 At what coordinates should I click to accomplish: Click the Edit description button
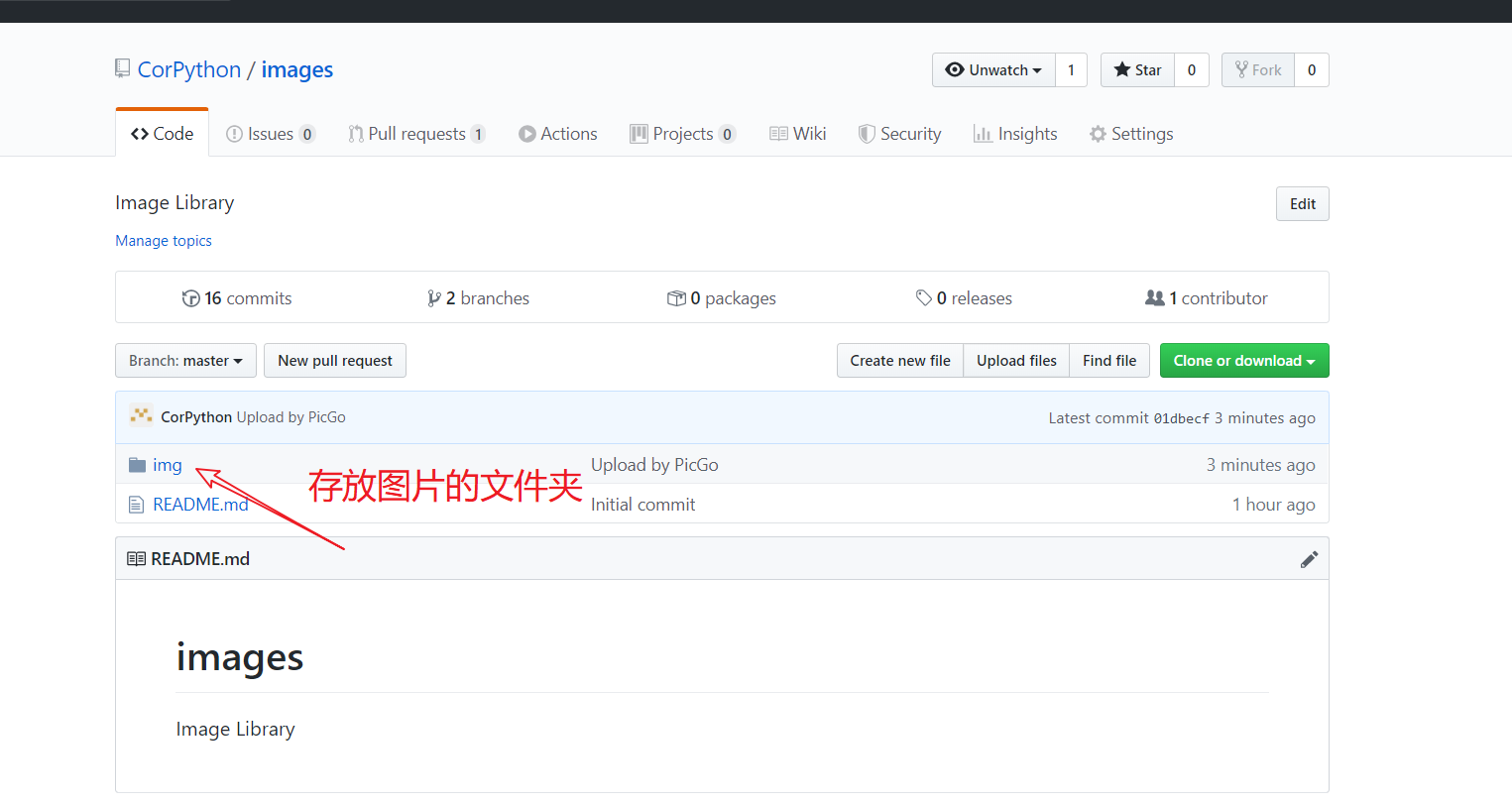click(1303, 204)
